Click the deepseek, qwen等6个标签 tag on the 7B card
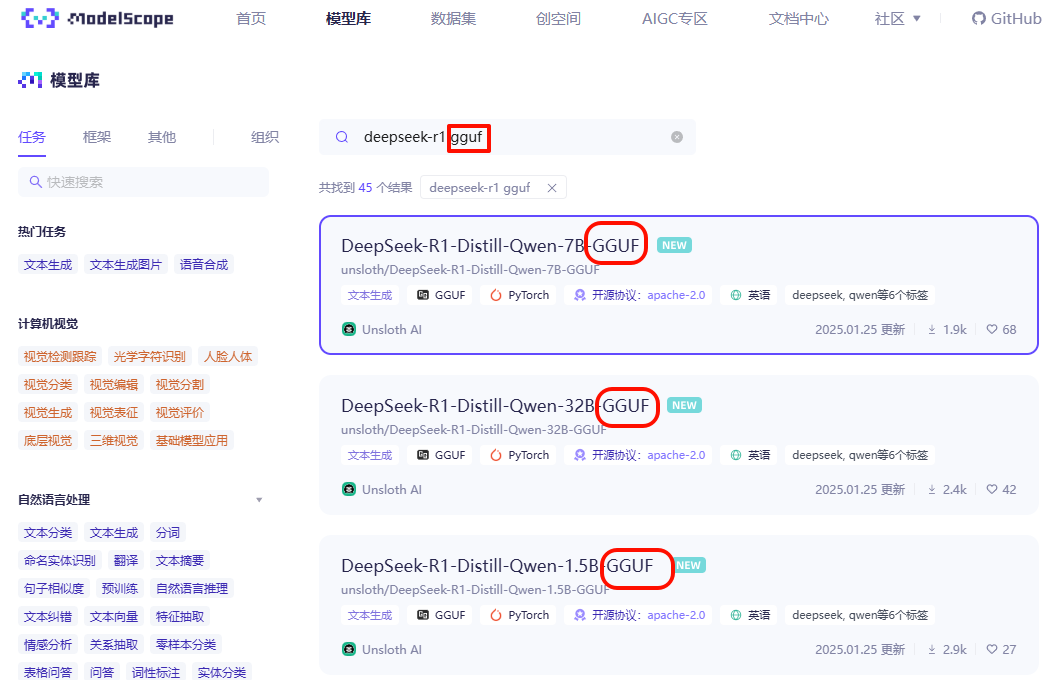The width and height of the screenshot is (1044, 680). tap(860, 295)
